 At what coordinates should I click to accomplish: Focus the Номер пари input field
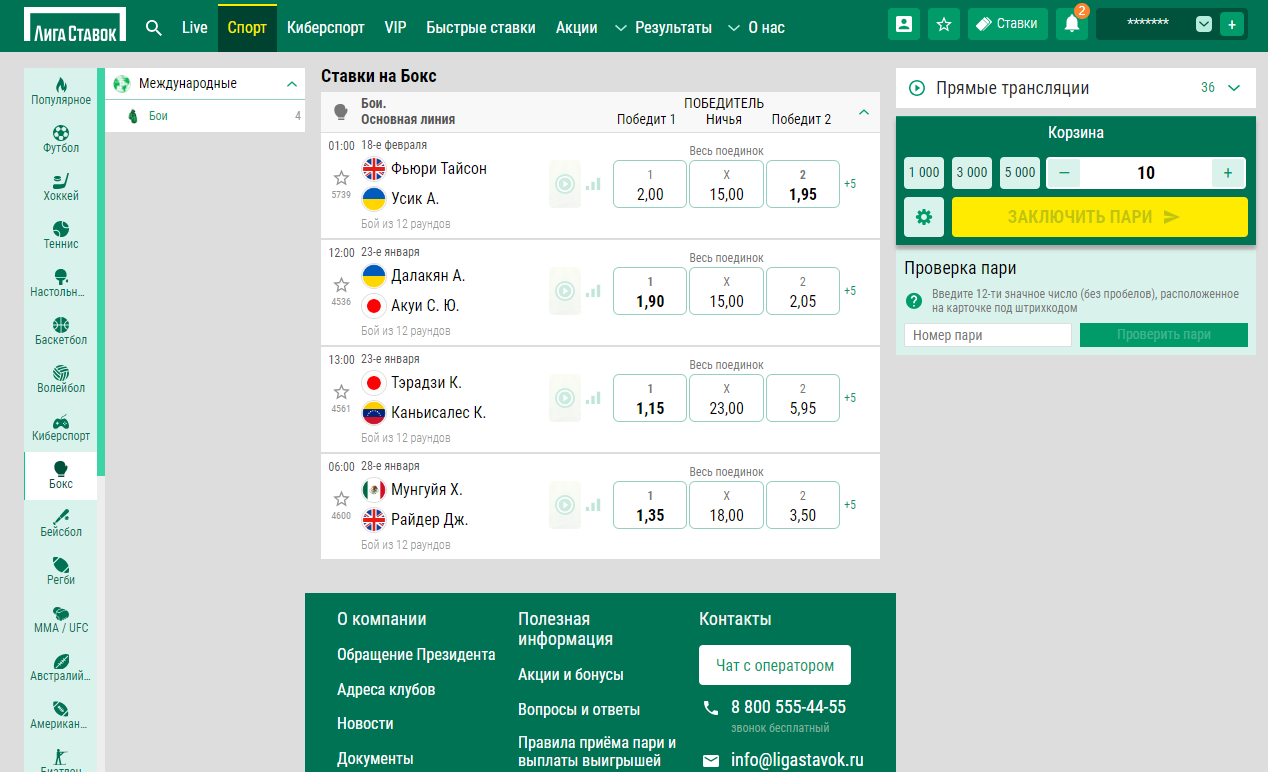click(988, 335)
